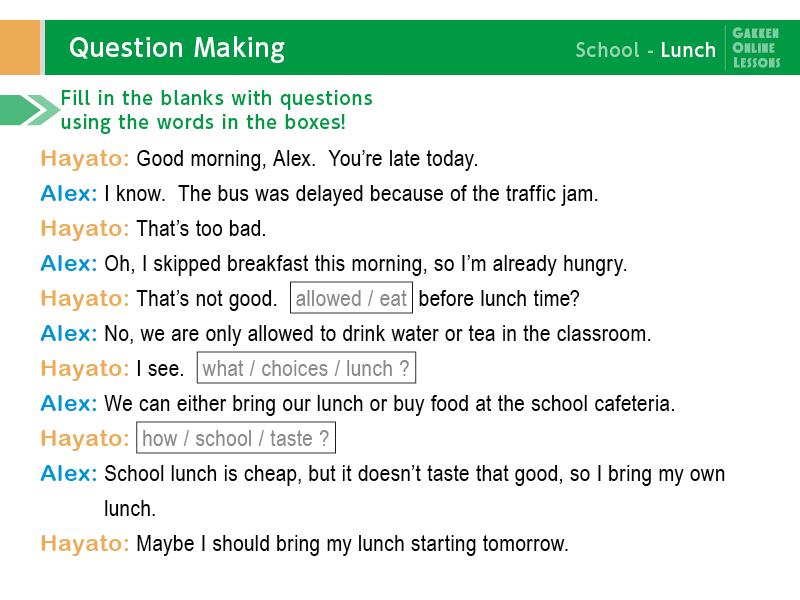Click the line about skipping breakfast

point(365,264)
